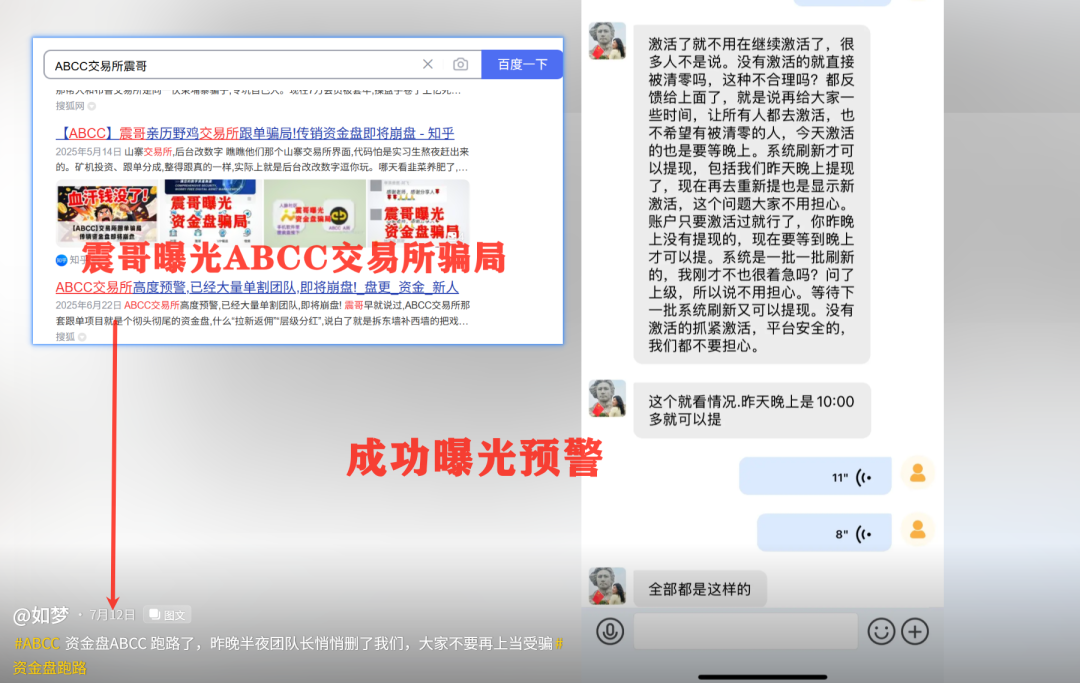Image resolution: width=1080 pixels, height=683 pixels.
Task: Click the contact icon beside the 11" voice message
Action: click(x=917, y=475)
